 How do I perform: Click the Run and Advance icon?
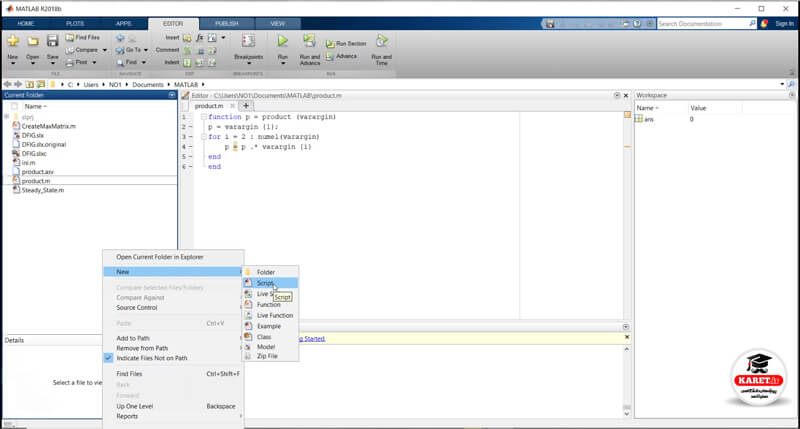coord(309,41)
